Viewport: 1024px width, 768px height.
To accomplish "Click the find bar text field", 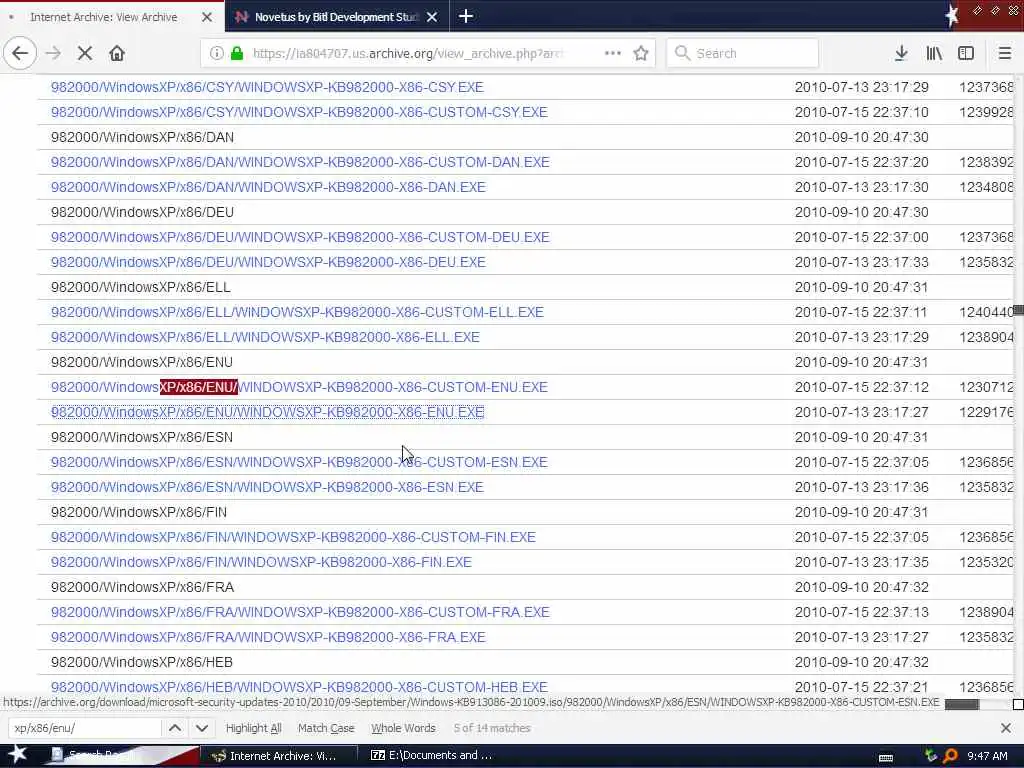I will click(85, 728).
